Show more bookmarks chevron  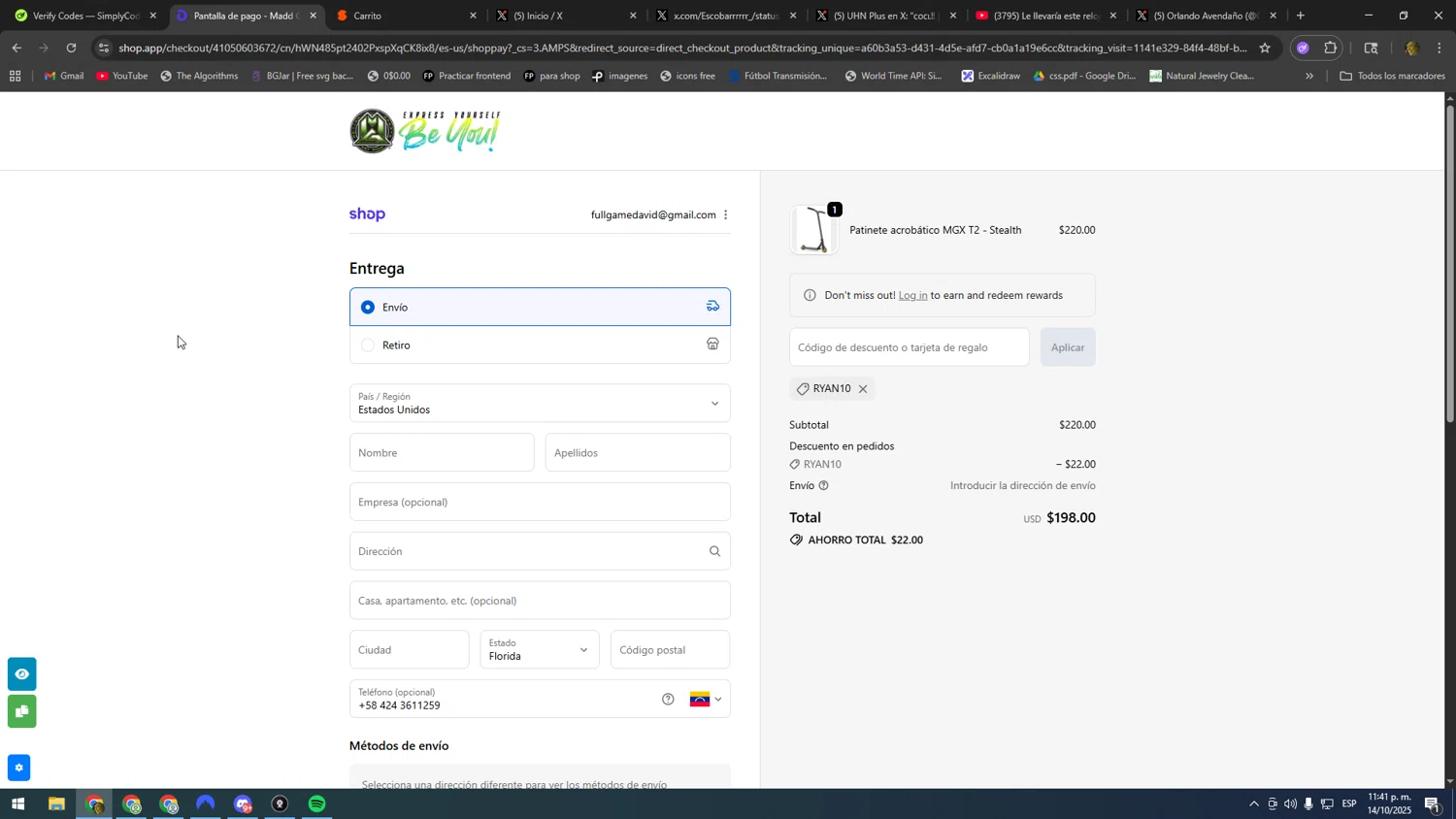coord(1309,76)
